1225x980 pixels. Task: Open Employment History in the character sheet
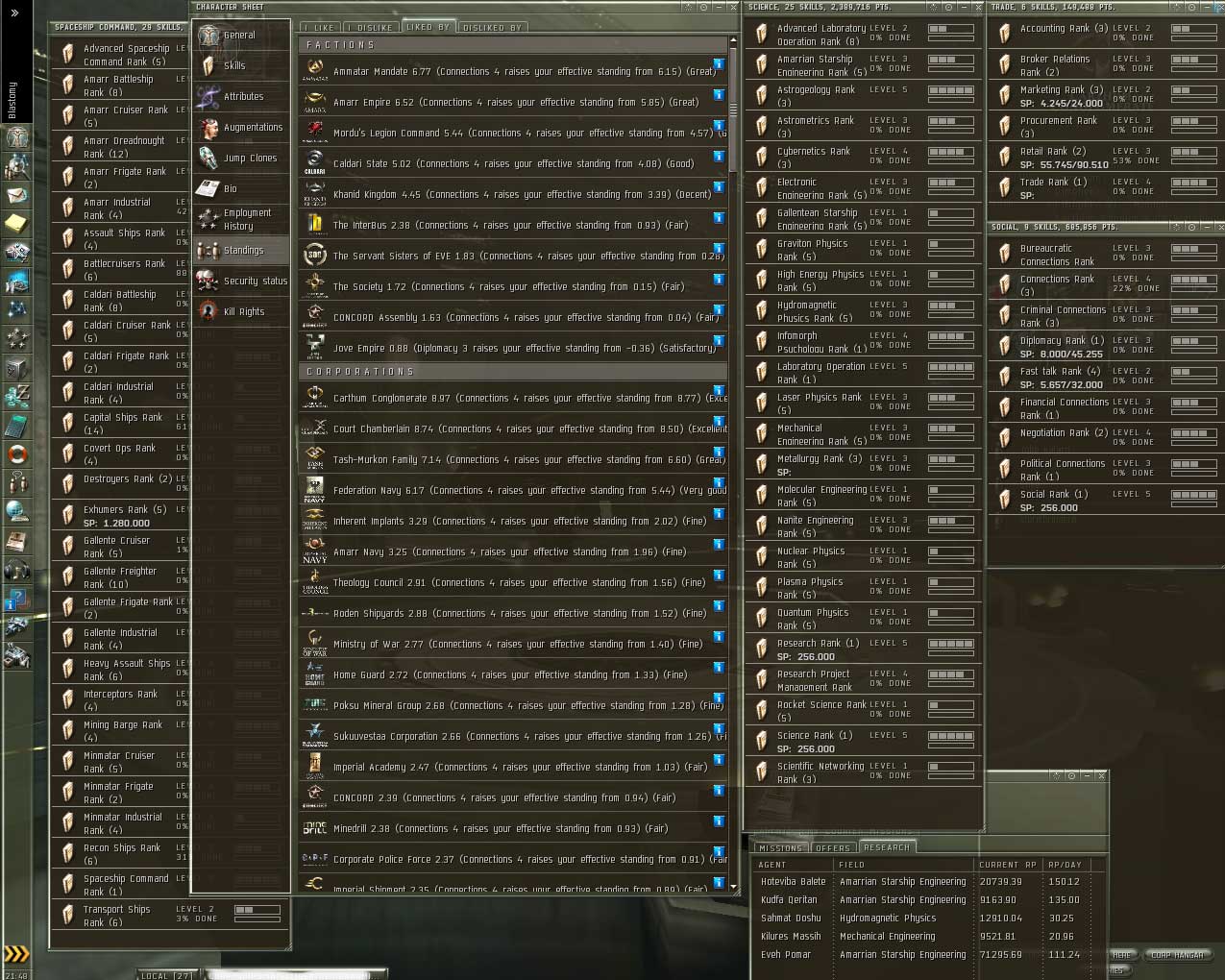[241, 219]
